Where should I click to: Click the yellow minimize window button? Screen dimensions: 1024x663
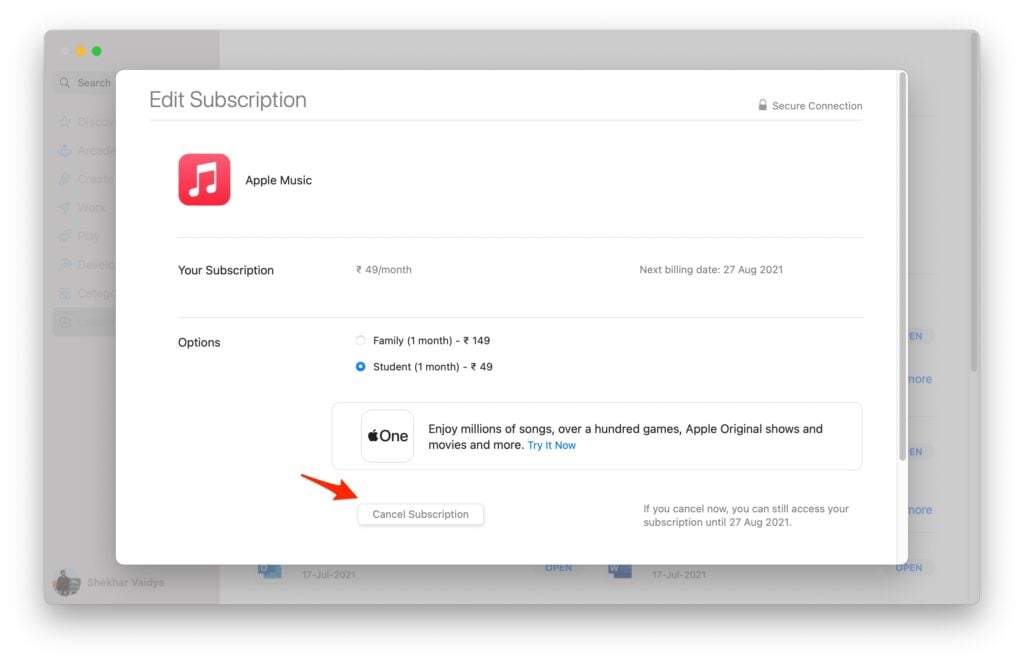(80, 51)
